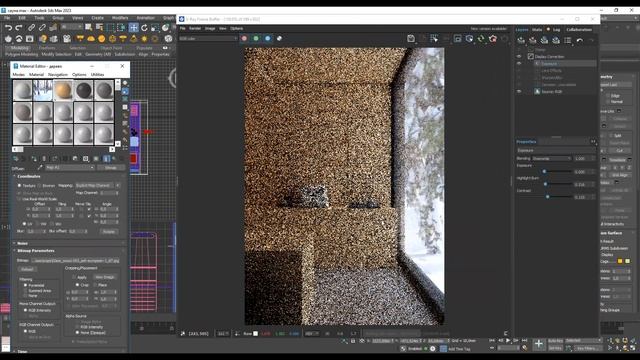
Task: Click the Reload button under Bitmap path
Action: pyautogui.click(x=27, y=269)
